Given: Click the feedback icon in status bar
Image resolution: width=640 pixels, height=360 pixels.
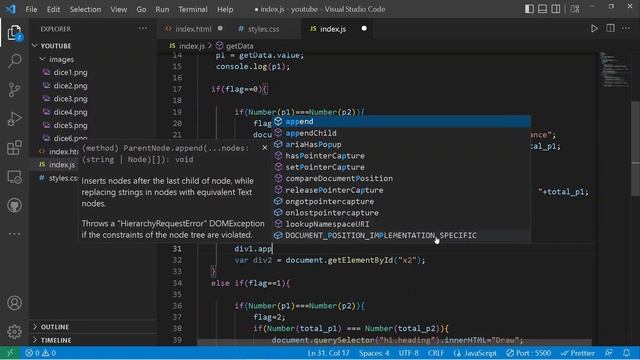Looking at the screenshot, I should coord(609,353).
